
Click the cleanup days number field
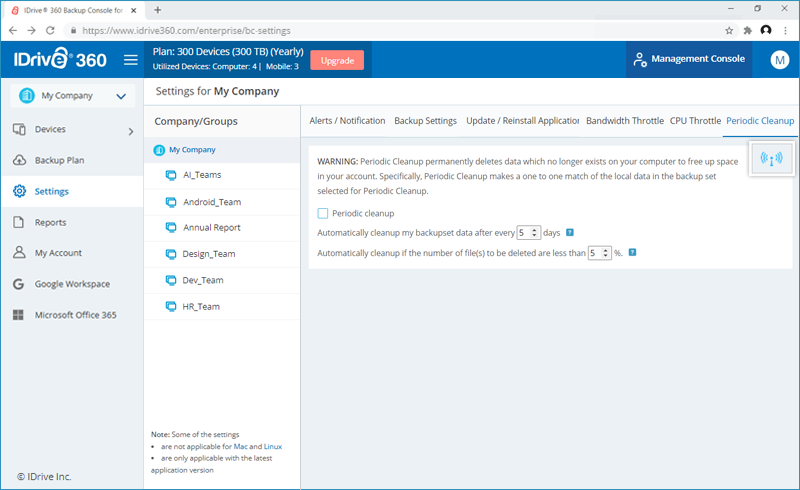[x=528, y=233]
